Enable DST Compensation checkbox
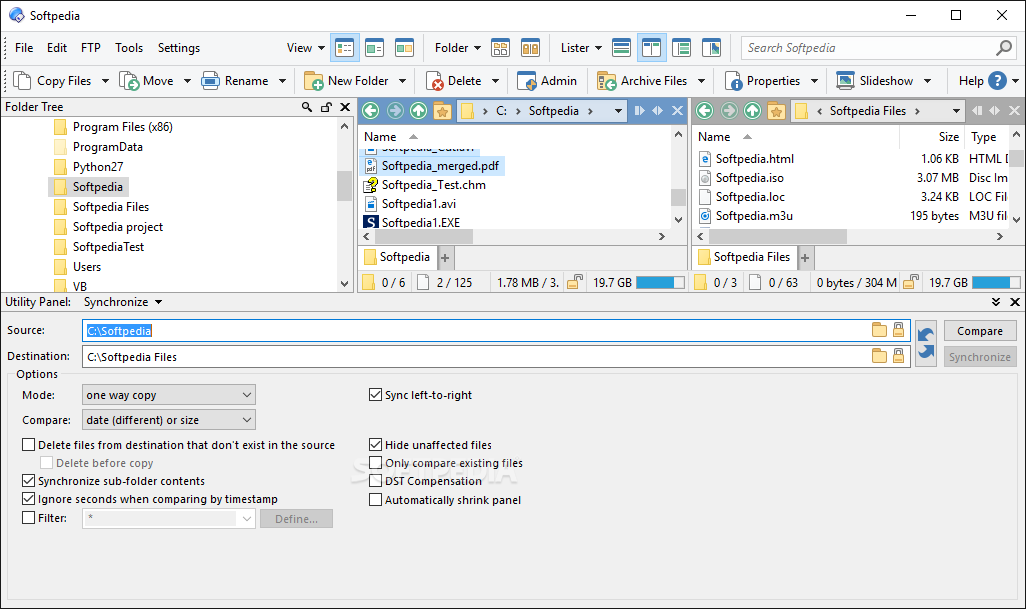This screenshot has width=1026, height=609. point(376,481)
